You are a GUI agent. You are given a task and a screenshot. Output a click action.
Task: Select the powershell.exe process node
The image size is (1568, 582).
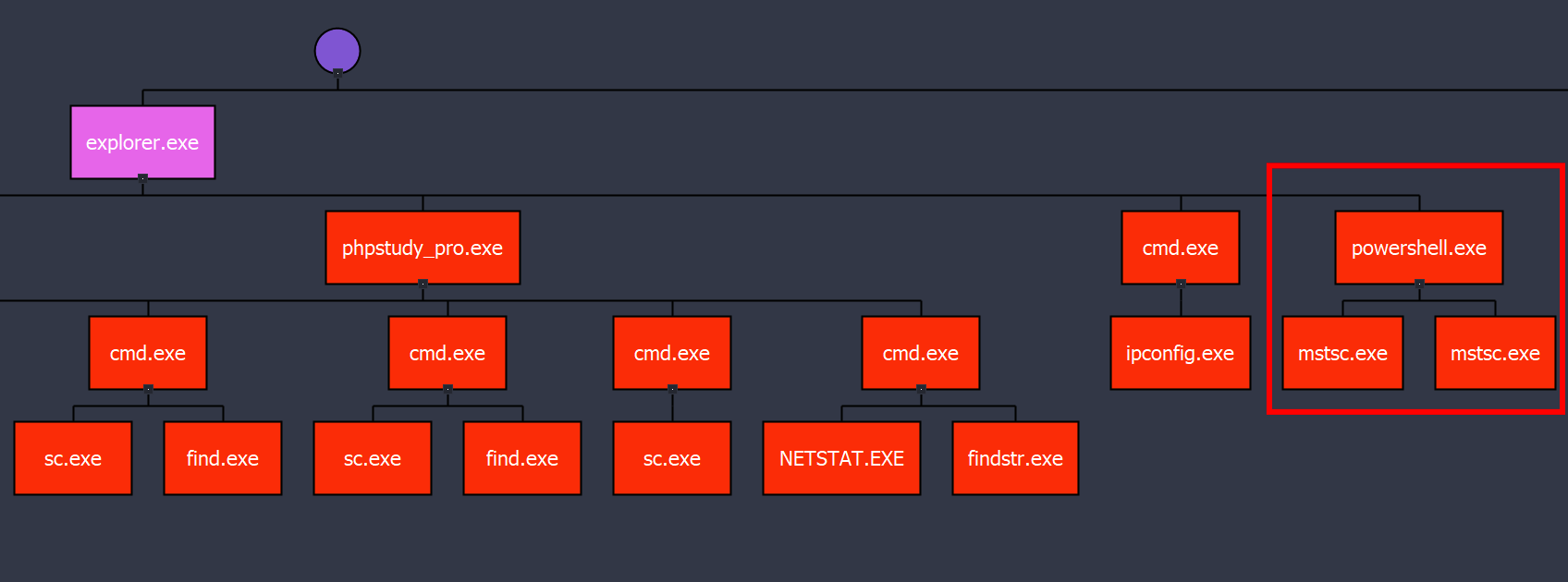pos(1418,248)
